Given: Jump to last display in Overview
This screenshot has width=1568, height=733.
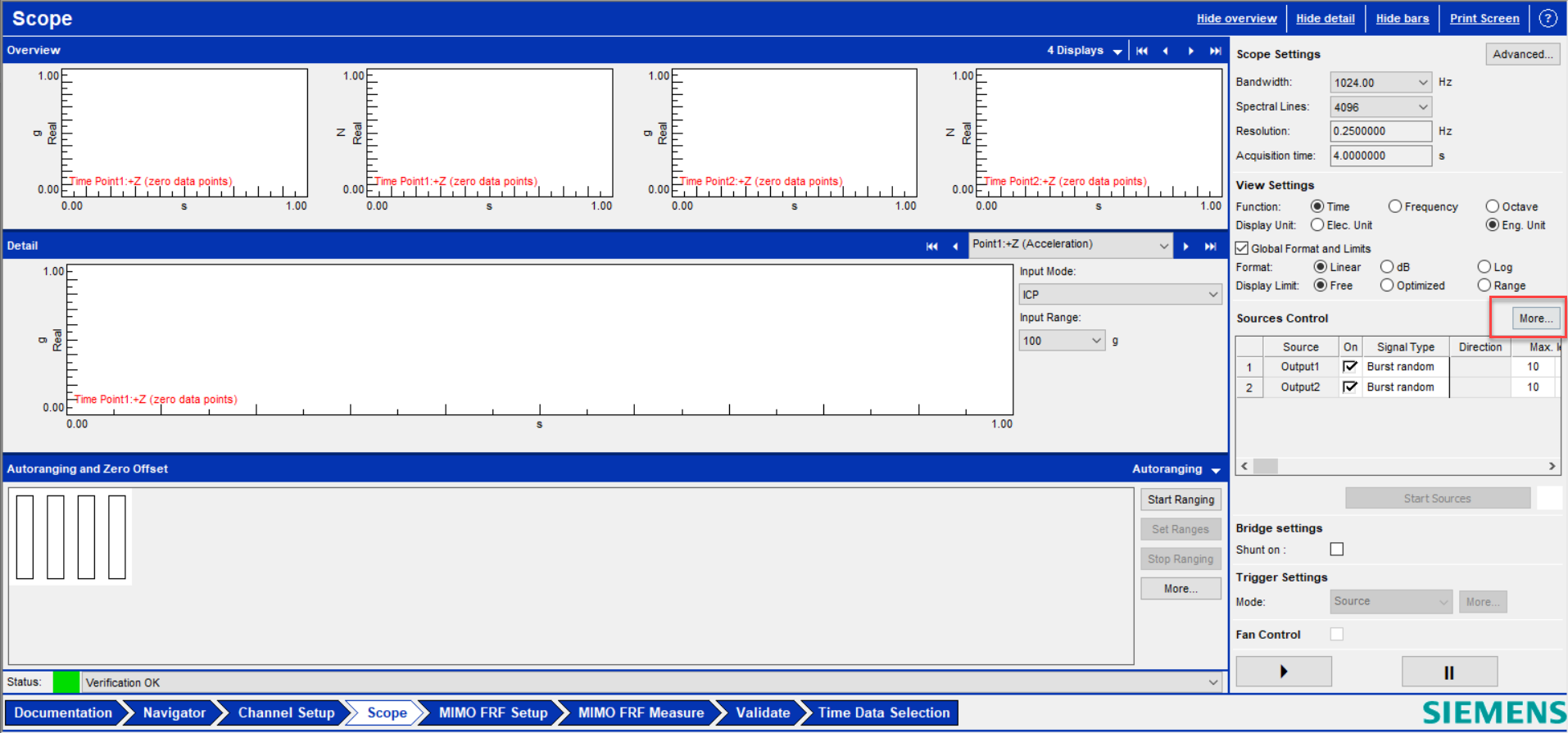Looking at the screenshot, I should pos(1215,51).
